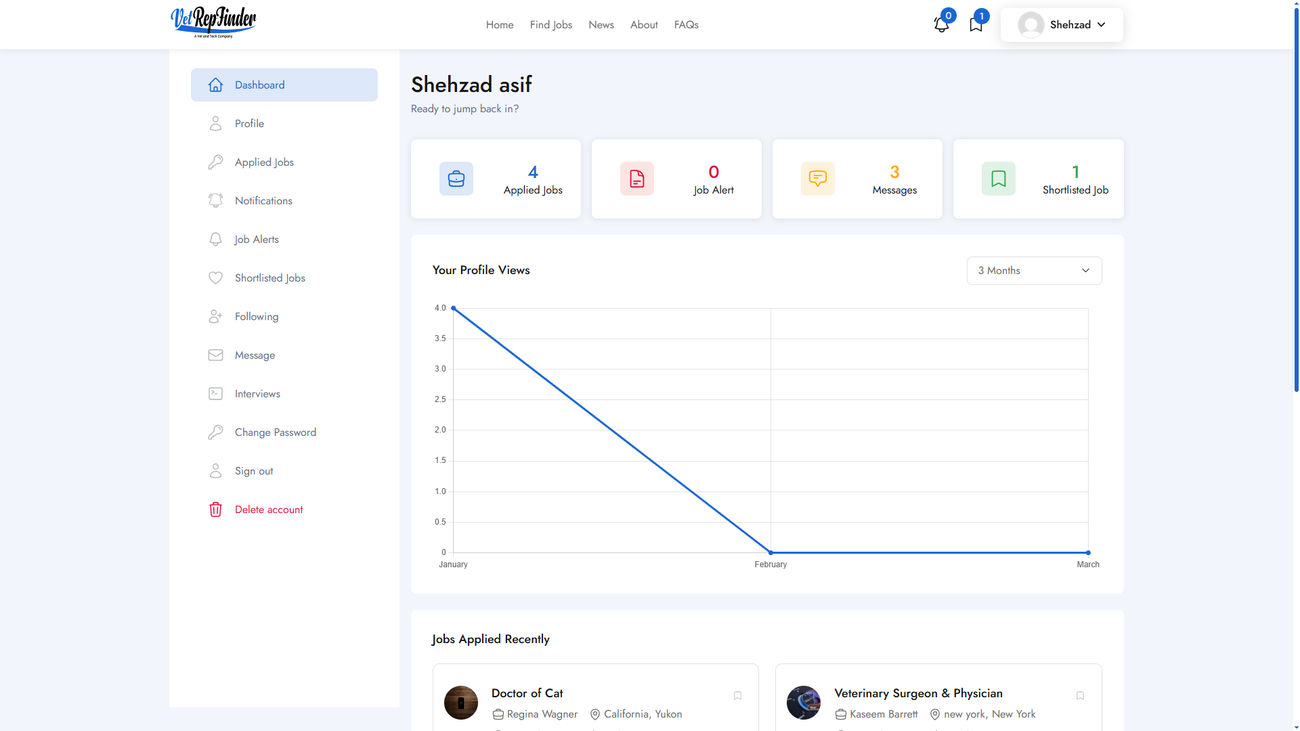Open News in the top navigation

(x=601, y=25)
